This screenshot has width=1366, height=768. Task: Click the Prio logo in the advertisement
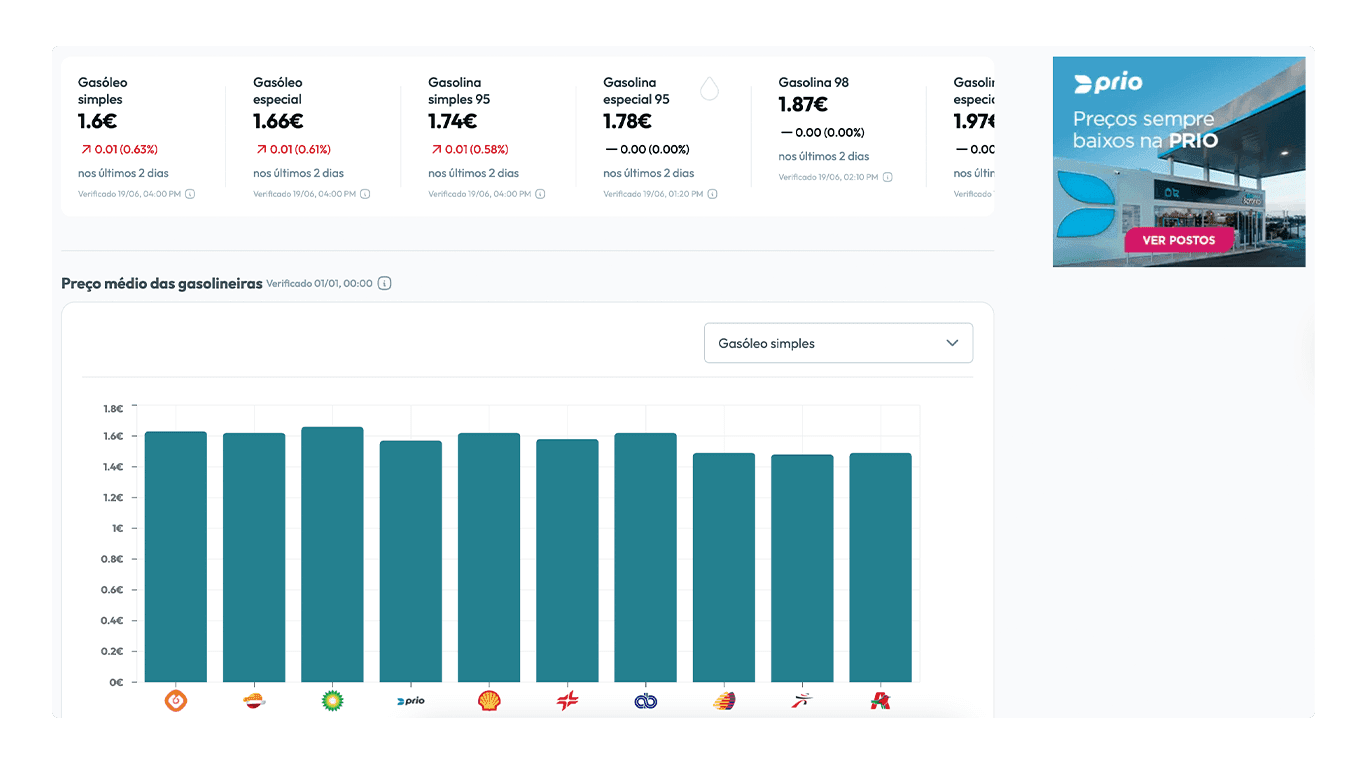tap(1108, 84)
